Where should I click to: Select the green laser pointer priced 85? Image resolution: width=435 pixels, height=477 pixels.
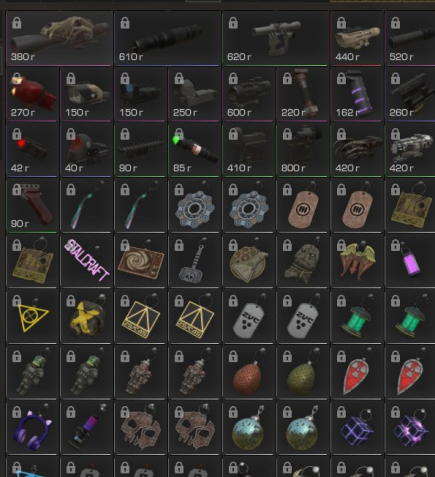point(195,150)
